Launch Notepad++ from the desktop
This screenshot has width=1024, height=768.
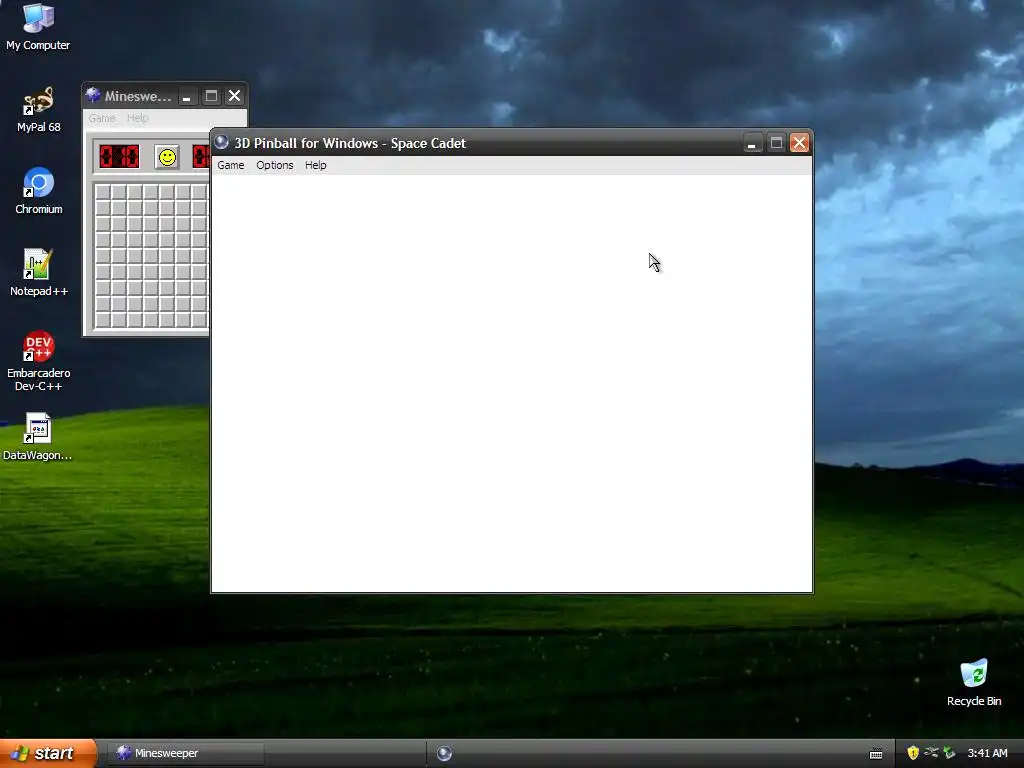[39, 274]
